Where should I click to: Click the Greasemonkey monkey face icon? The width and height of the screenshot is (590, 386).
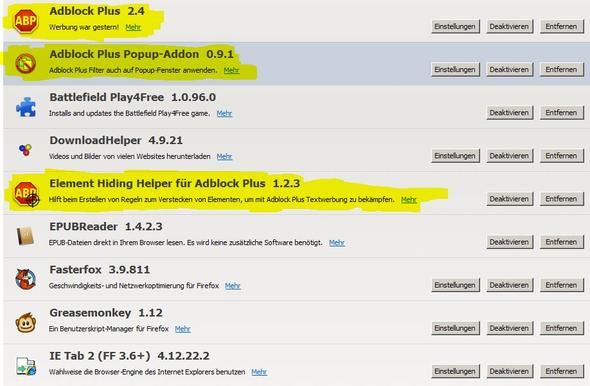[26, 322]
